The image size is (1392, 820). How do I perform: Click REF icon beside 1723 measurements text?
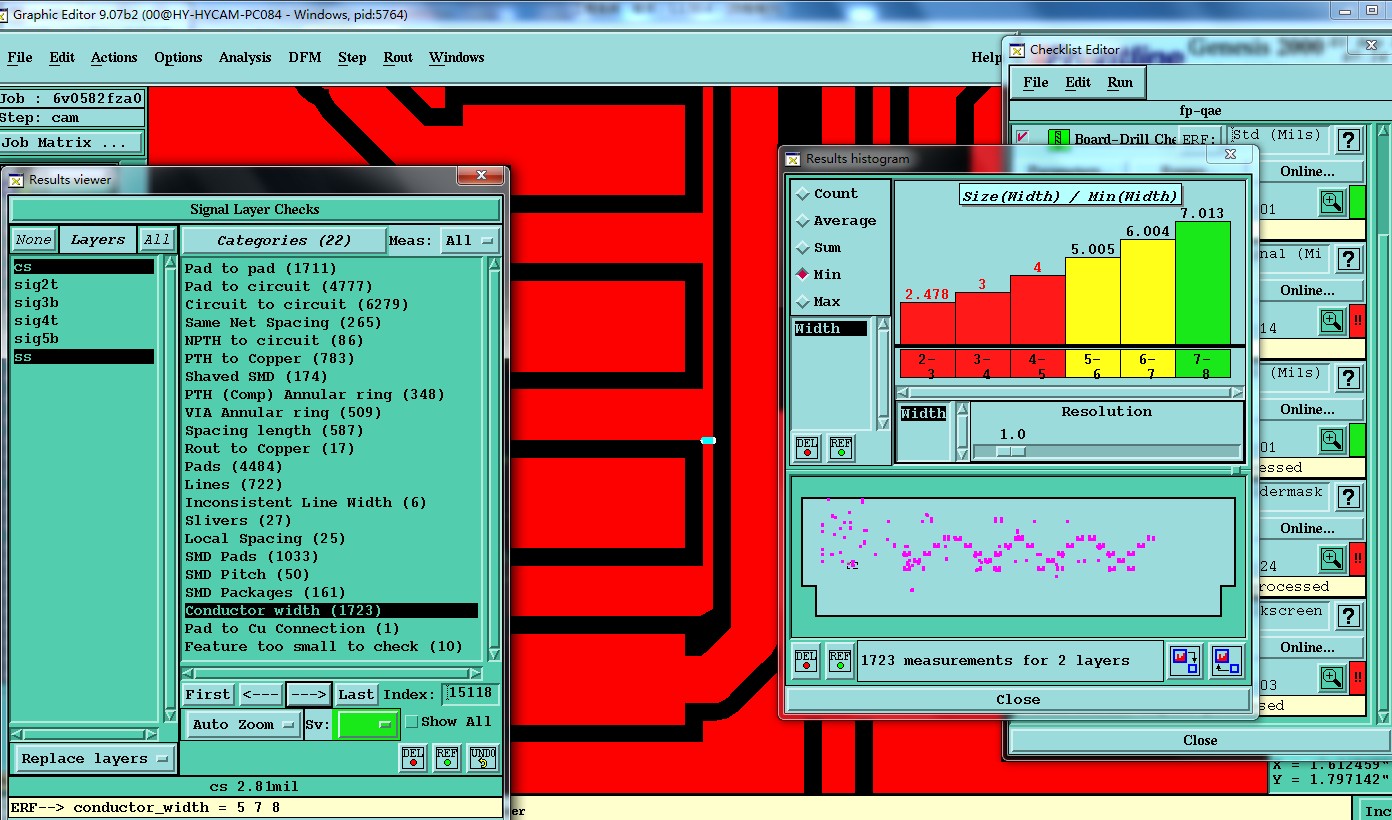click(840, 660)
